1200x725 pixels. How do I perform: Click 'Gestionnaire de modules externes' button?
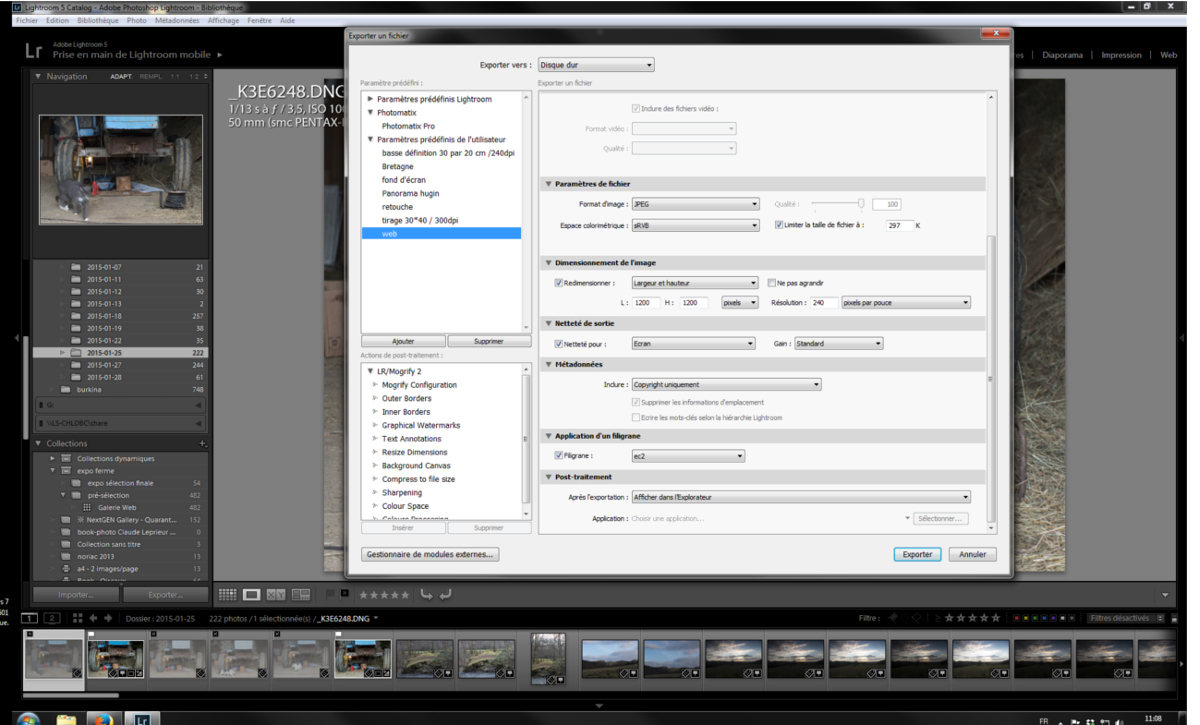pyautogui.click(x=430, y=554)
